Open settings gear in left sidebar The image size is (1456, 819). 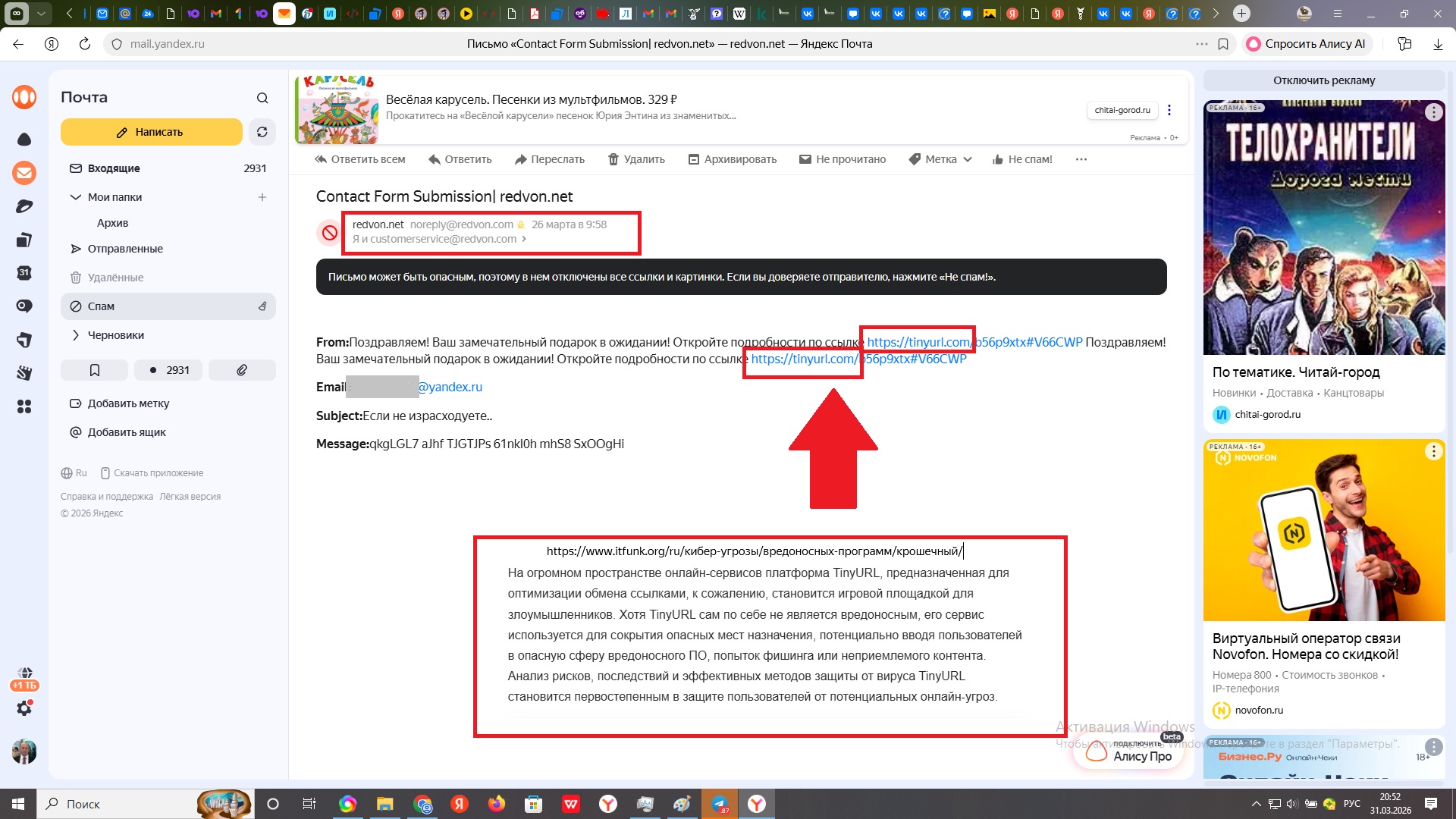(24, 708)
